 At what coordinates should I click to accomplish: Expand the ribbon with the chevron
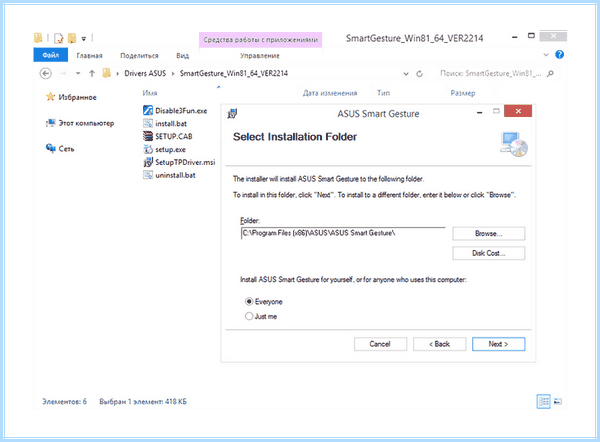coord(546,55)
